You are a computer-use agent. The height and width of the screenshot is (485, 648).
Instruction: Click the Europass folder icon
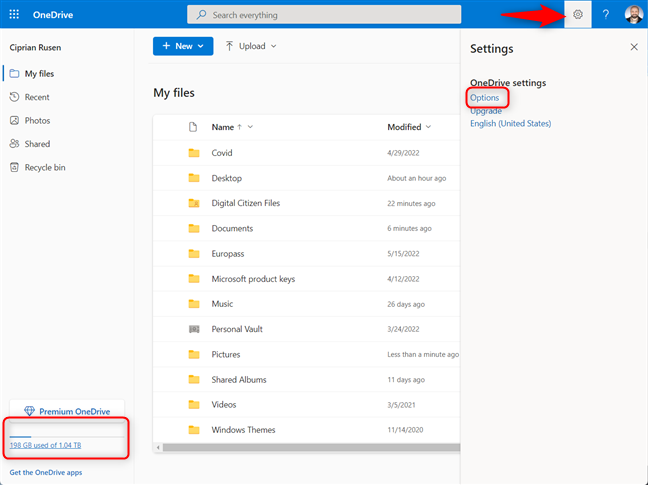coord(194,254)
